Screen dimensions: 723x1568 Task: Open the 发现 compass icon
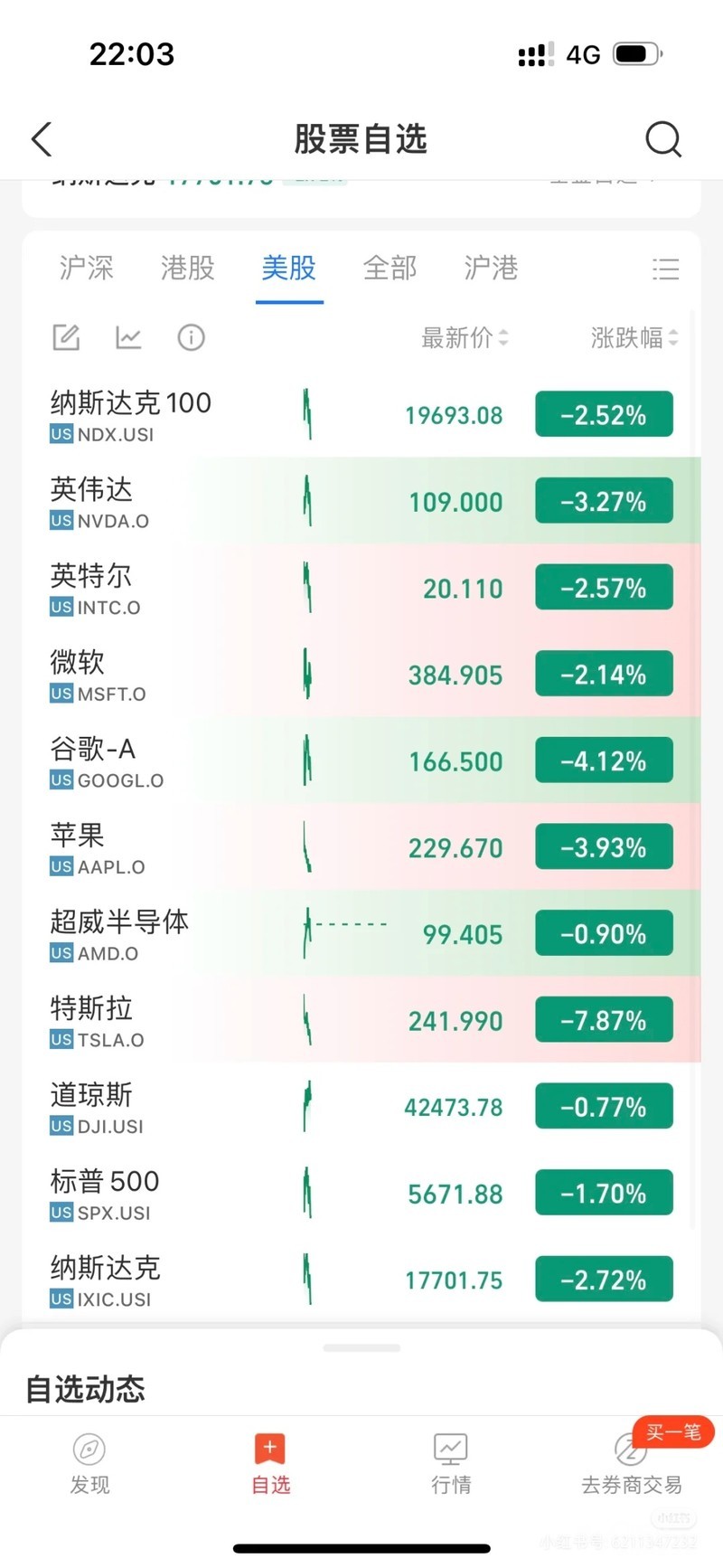point(89,1450)
